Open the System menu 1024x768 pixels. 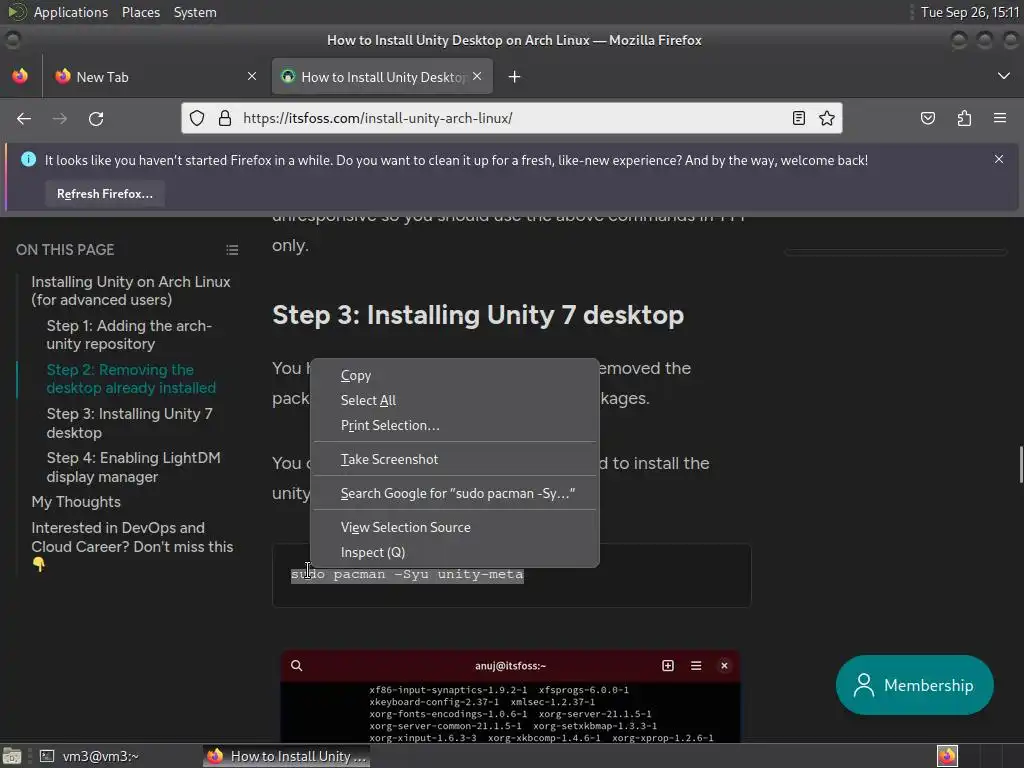point(195,12)
